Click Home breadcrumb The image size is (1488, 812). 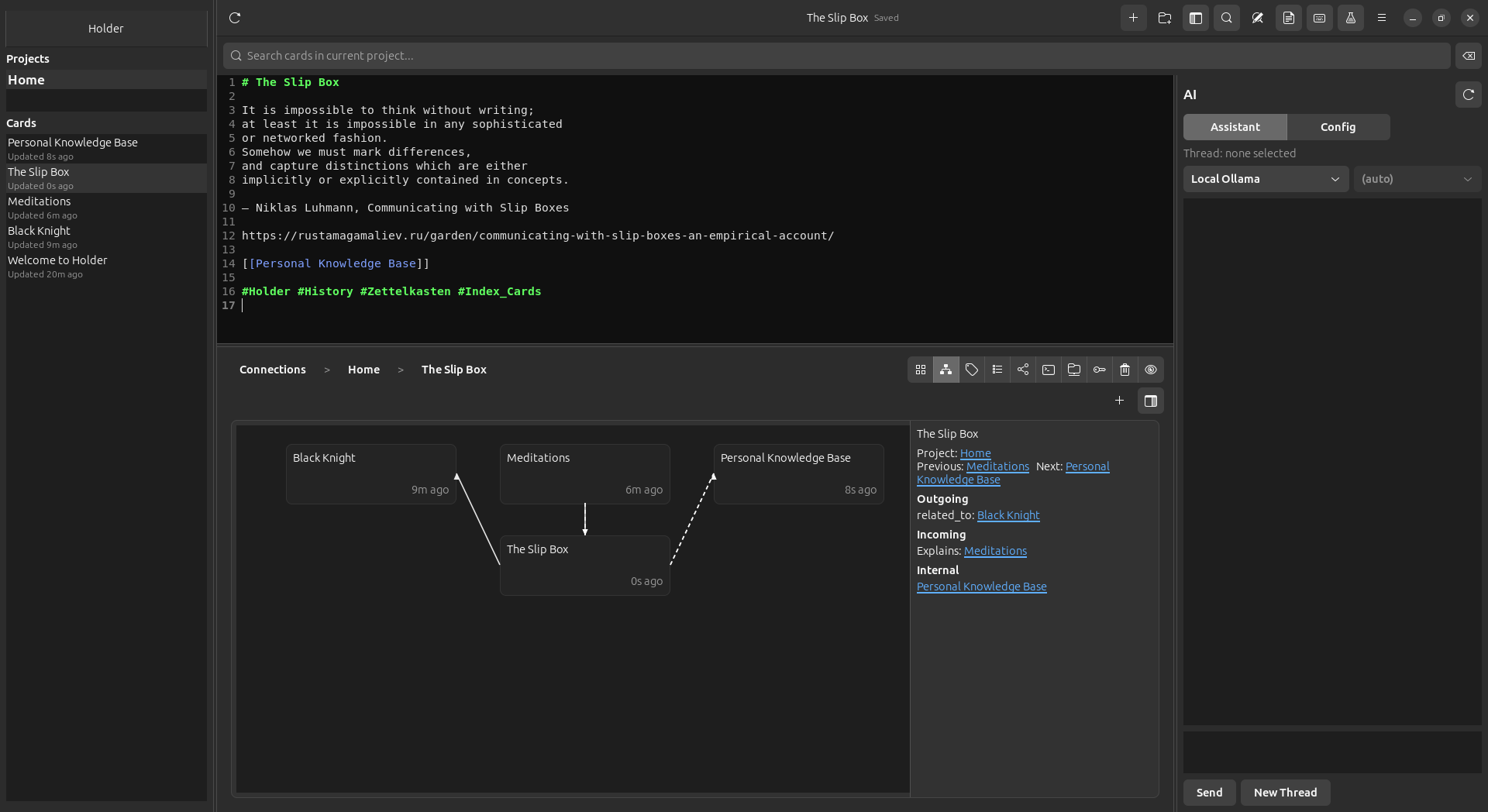coord(363,370)
